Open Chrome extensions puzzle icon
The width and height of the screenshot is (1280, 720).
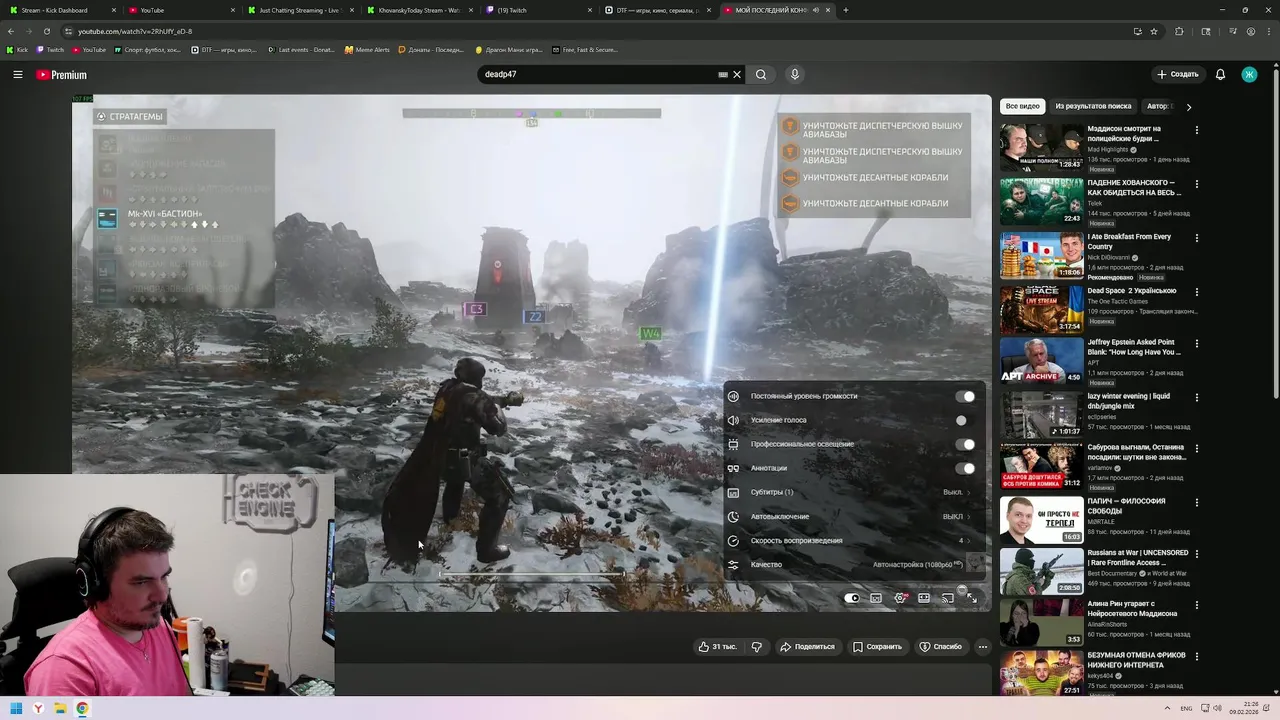[1179, 31]
